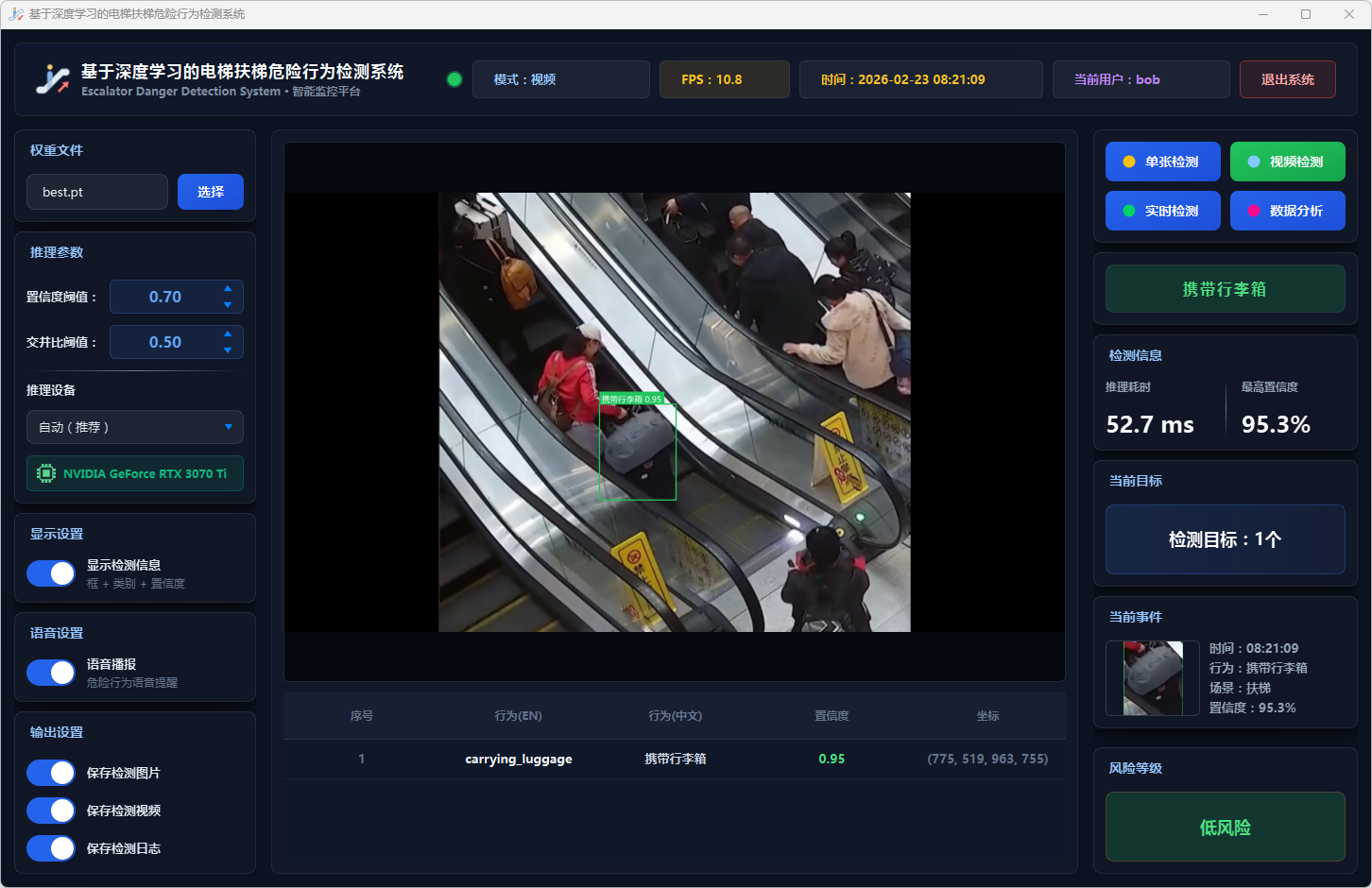Image resolution: width=1372 pixels, height=888 pixels.
Task: Click the yellow dot on 单张检测
Action: point(1128,162)
